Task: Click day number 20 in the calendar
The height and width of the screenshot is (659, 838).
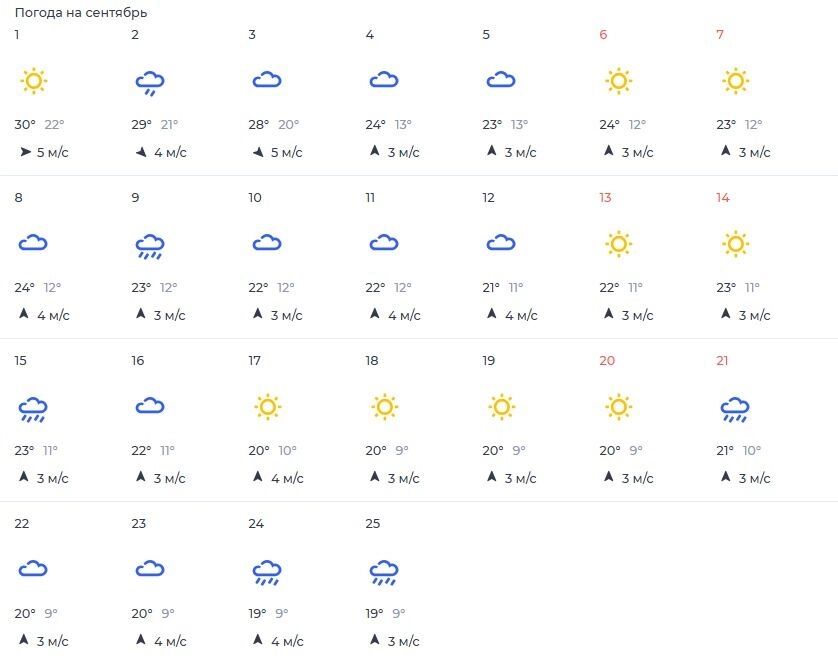Action: click(607, 361)
